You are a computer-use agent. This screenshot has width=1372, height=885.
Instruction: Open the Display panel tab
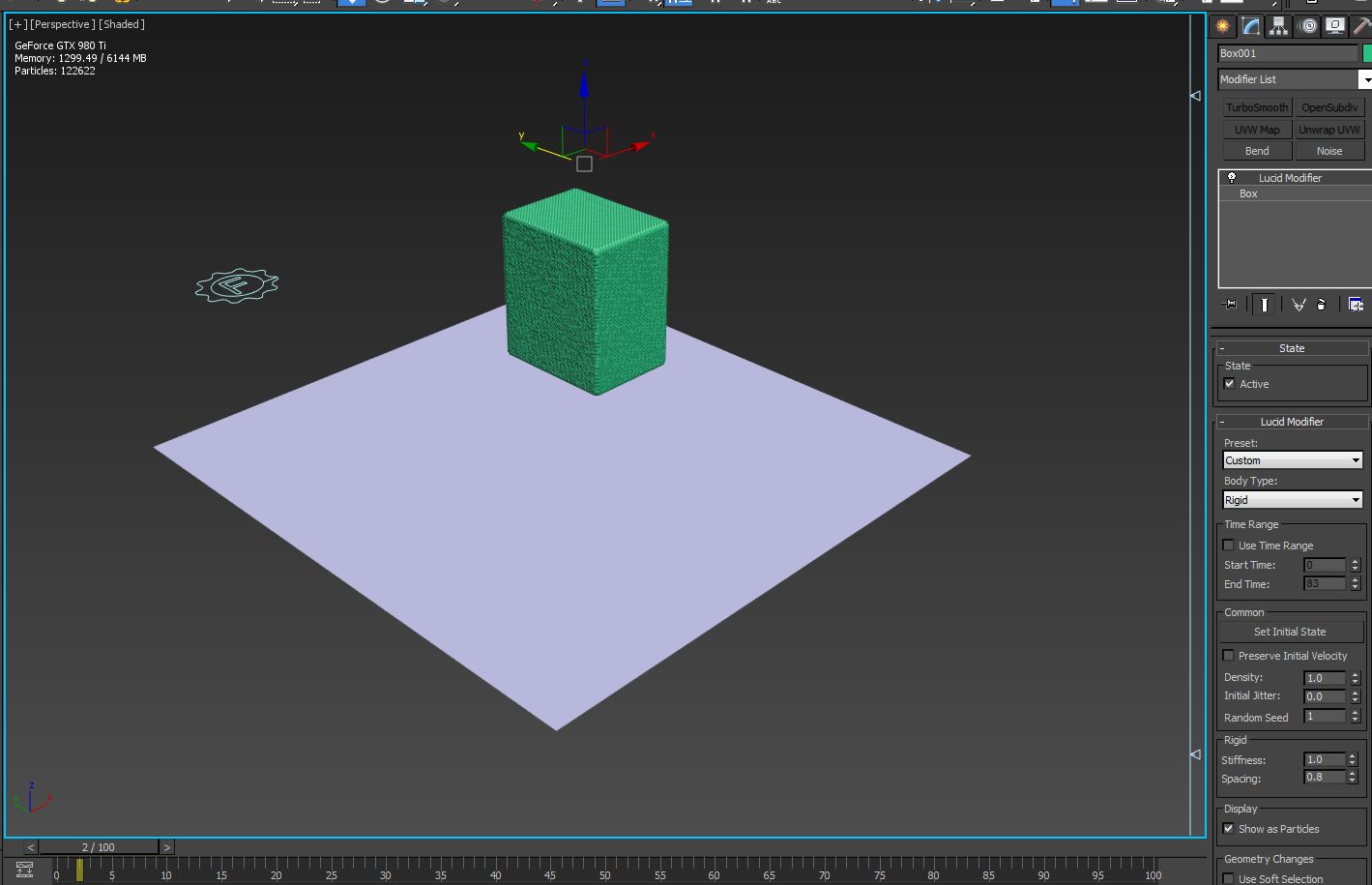1335,26
